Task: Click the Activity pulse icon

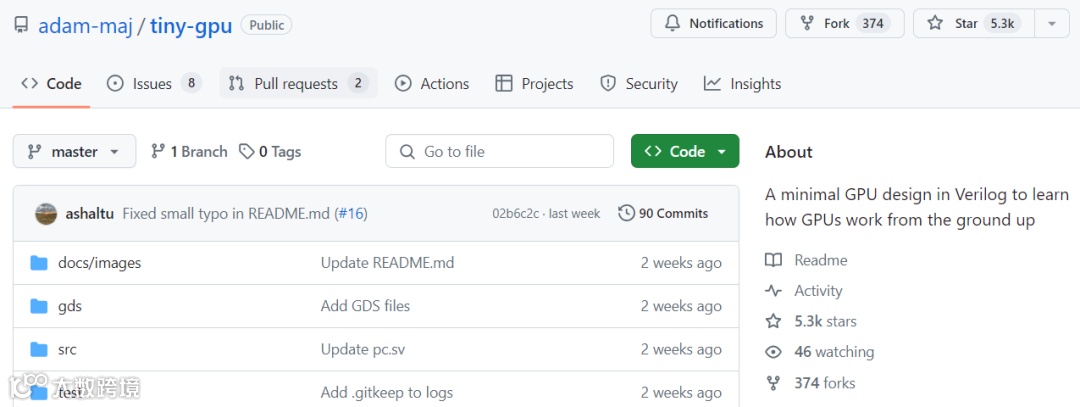Action: [x=773, y=291]
